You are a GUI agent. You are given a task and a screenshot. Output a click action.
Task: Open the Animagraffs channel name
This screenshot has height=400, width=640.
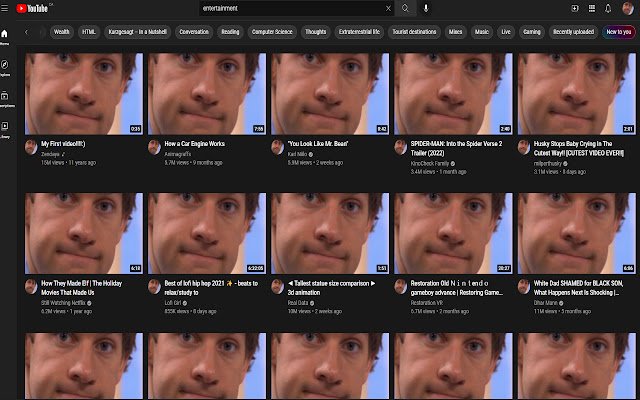[x=178, y=154]
